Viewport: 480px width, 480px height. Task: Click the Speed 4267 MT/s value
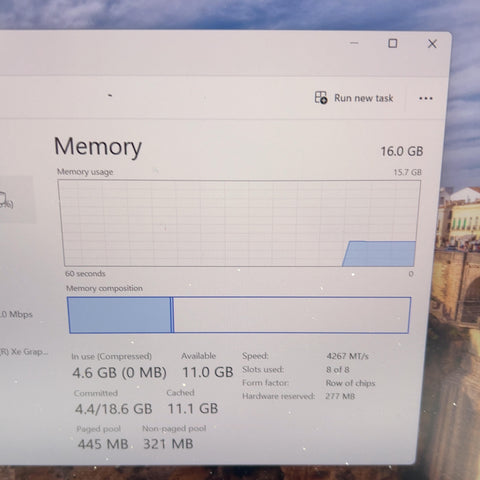coord(347,356)
